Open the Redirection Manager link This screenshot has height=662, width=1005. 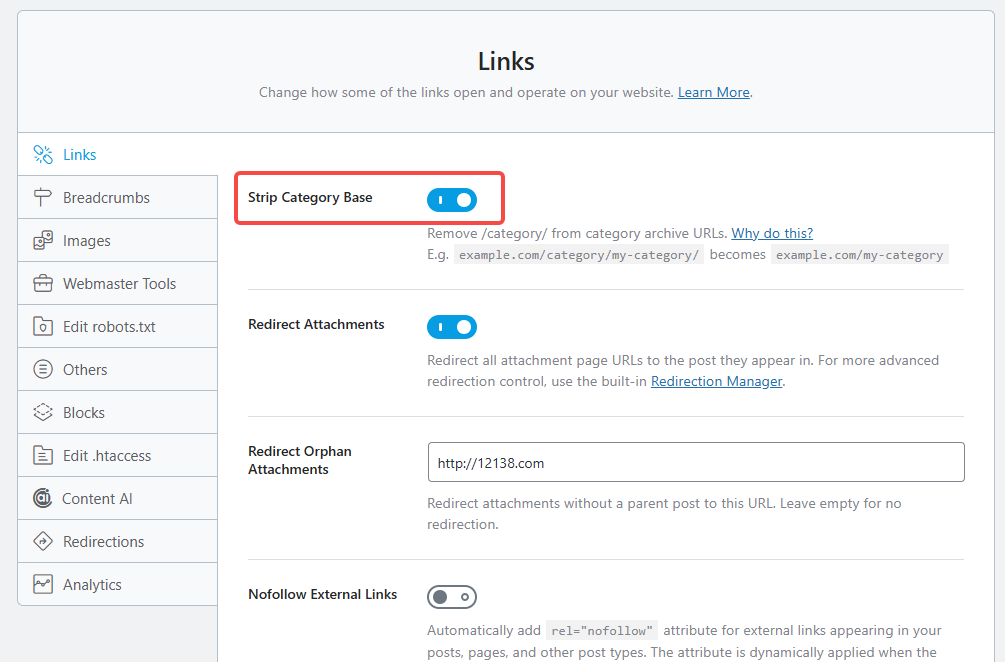716,381
